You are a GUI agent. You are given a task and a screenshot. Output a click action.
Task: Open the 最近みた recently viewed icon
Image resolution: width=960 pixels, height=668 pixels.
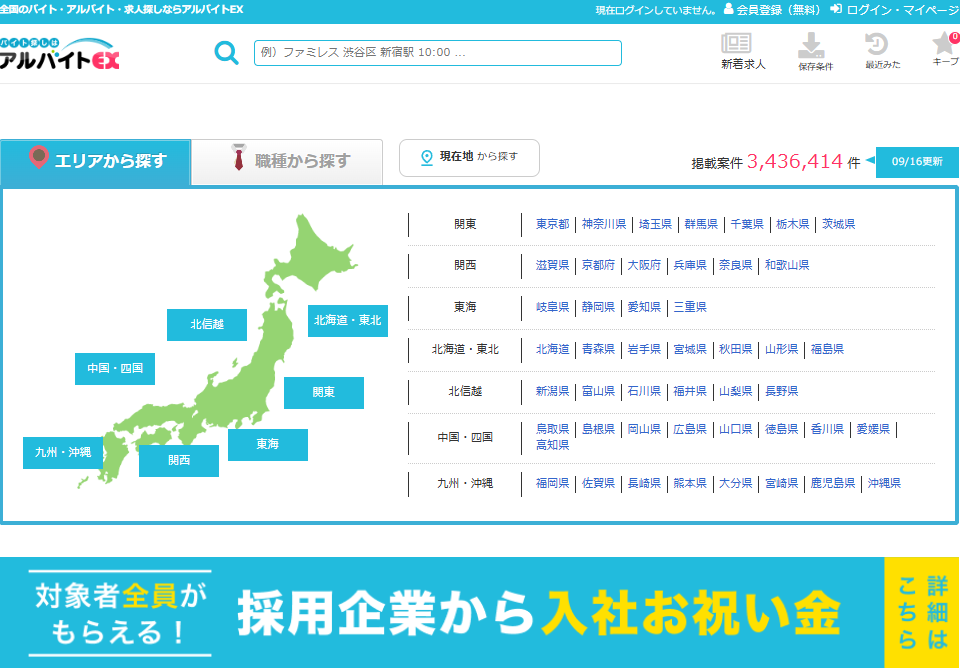(x=882, y=51)
